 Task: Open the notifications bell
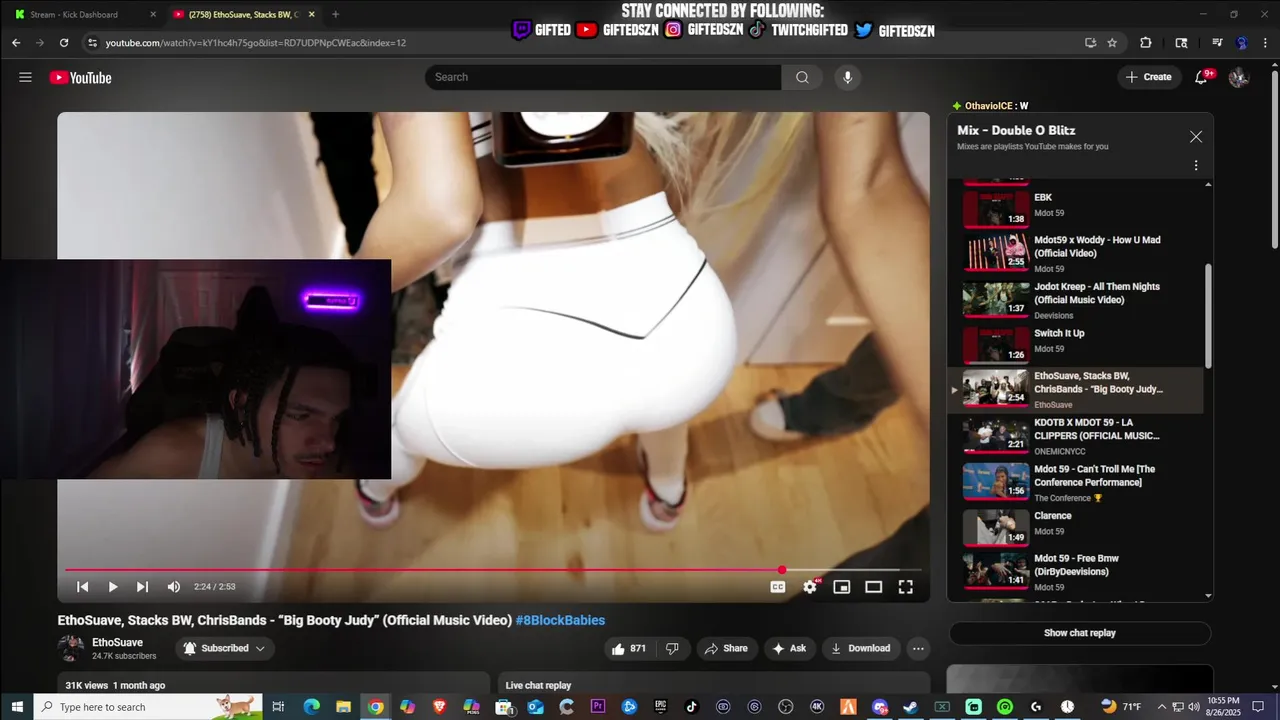pos(1202,77)
